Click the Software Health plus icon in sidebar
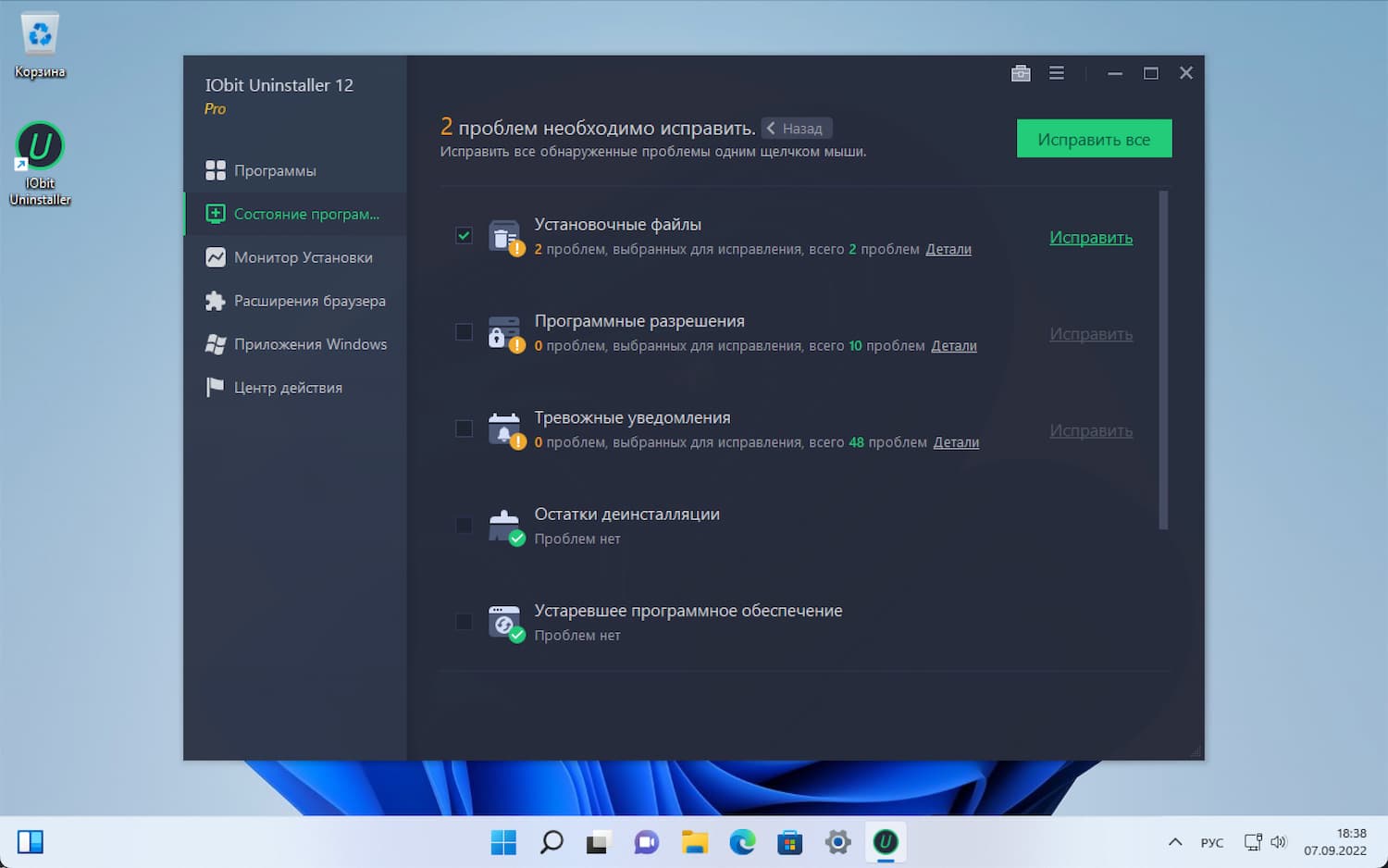The image size is (1388, 868). click(216, 214)
